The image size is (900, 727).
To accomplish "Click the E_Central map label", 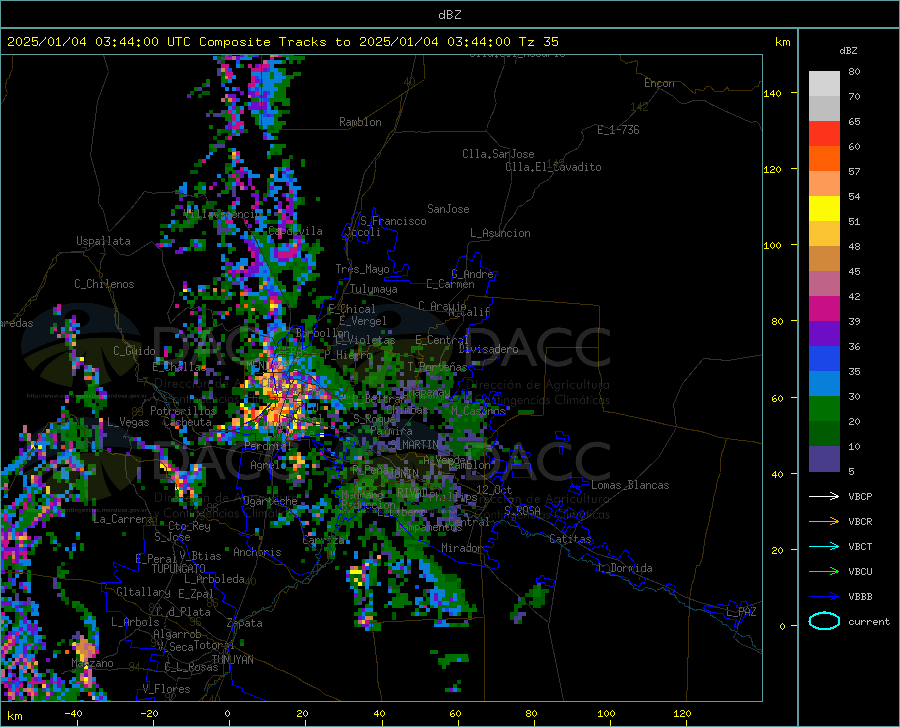I will 442,340.
